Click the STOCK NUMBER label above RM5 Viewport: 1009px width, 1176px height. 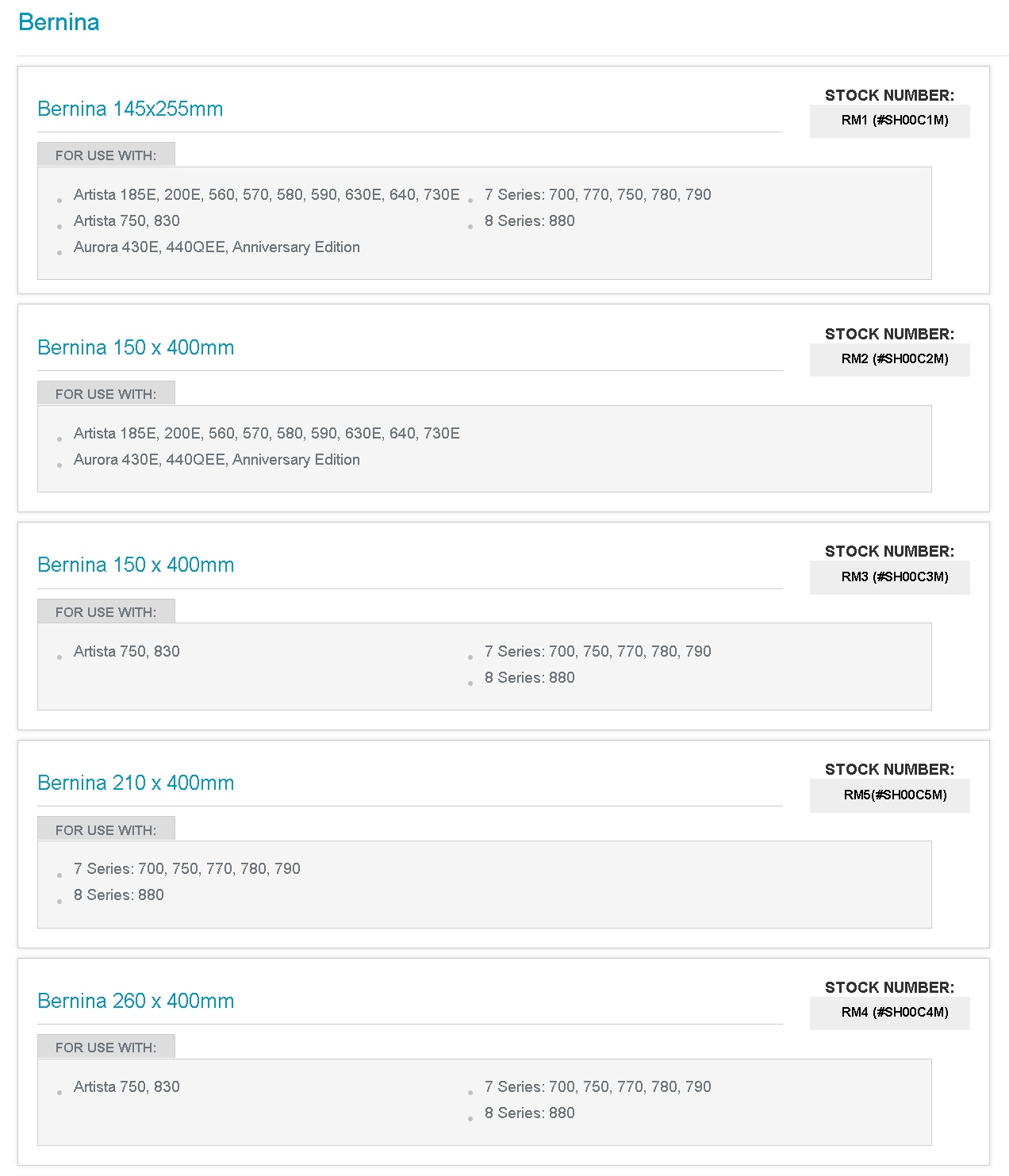click(889, 770)
